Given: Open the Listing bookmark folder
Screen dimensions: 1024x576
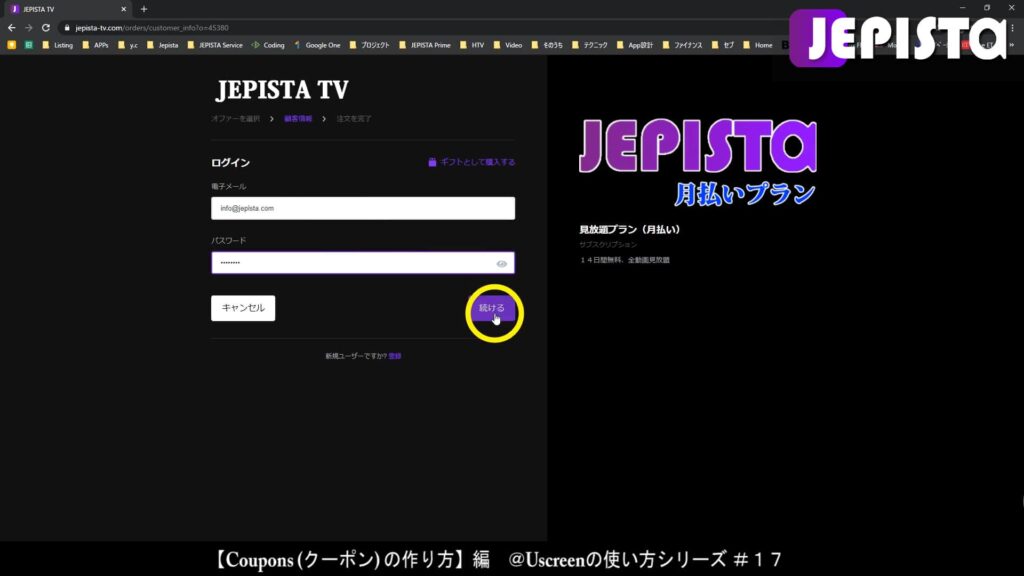Looking at the screenshot, I should (x=57, y=45).
